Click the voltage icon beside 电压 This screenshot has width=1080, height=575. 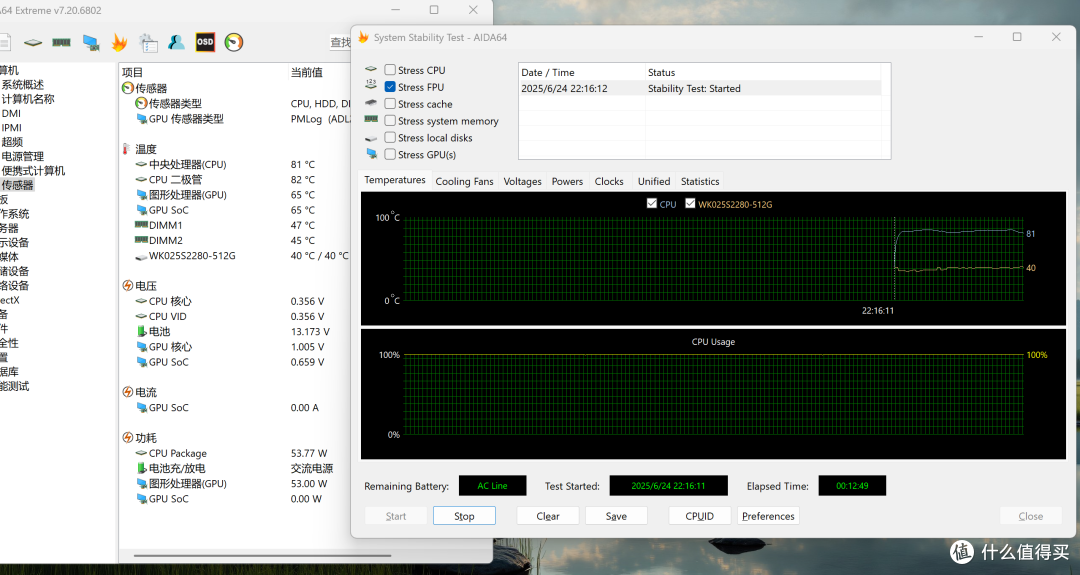pyautogui.click(x=127, y=286)
